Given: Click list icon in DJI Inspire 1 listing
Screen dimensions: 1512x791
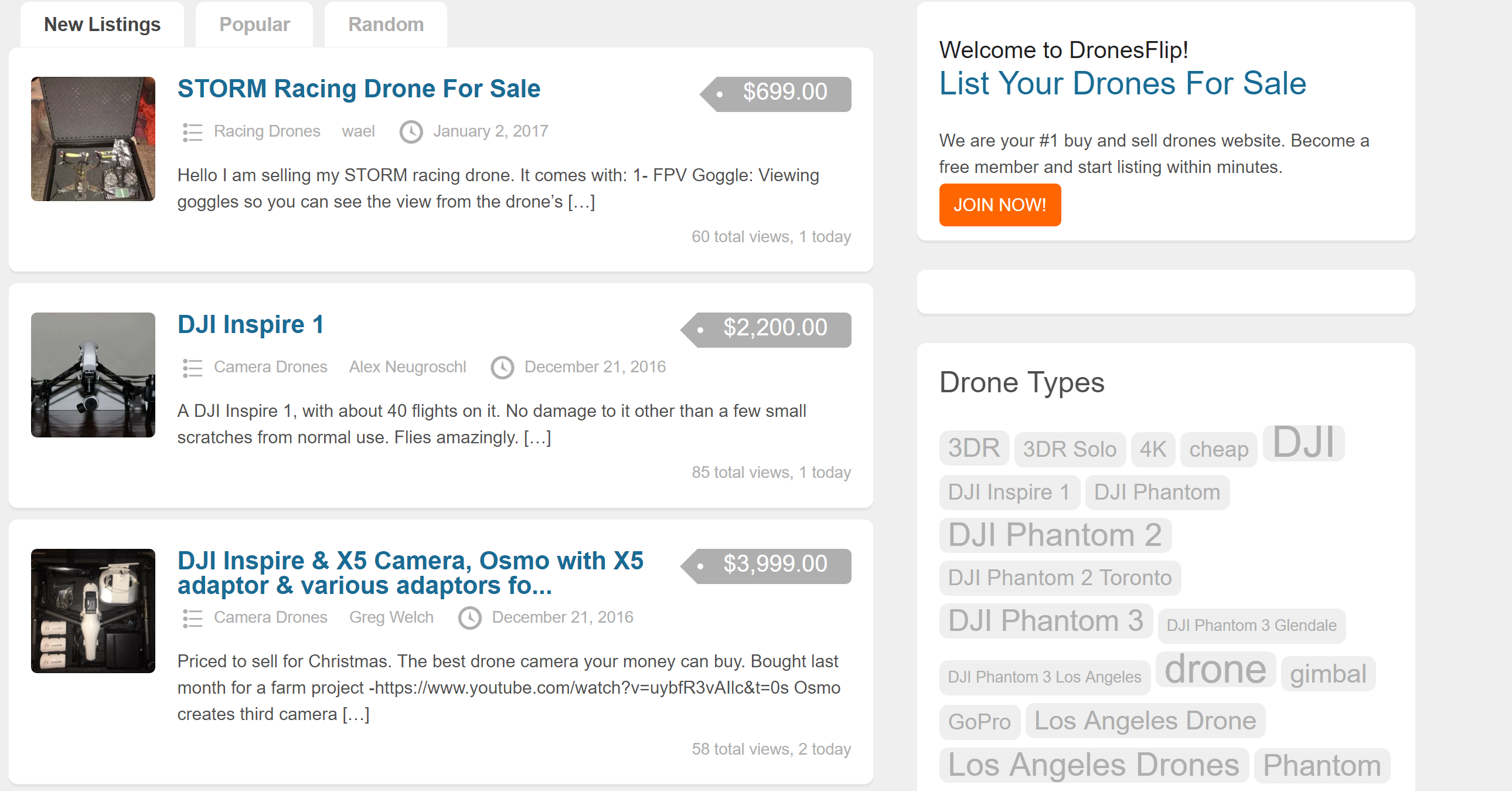Looking at the screenshot, I should (x=192, y=368).
